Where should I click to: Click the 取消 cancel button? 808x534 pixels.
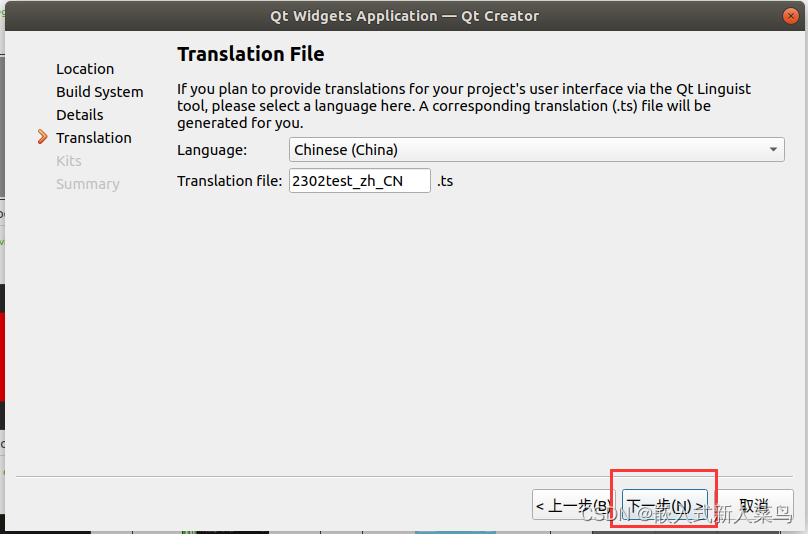[754, 505]
